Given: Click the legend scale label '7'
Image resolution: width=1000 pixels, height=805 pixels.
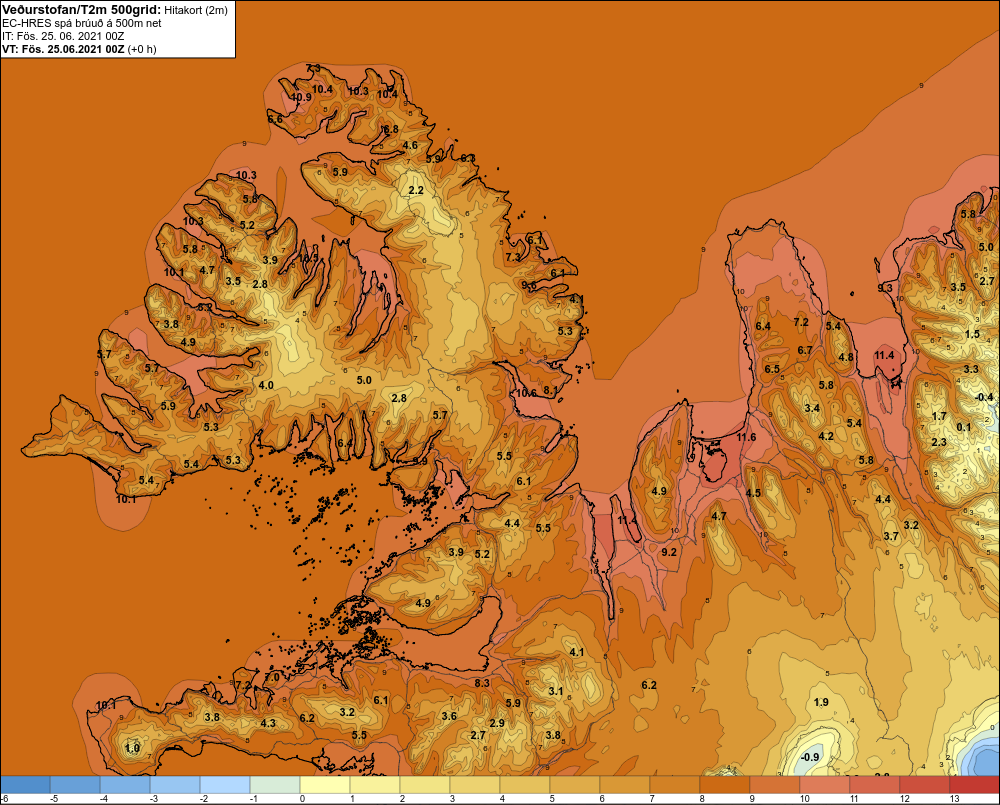Looking at the screenshot, I should [652, 799].
